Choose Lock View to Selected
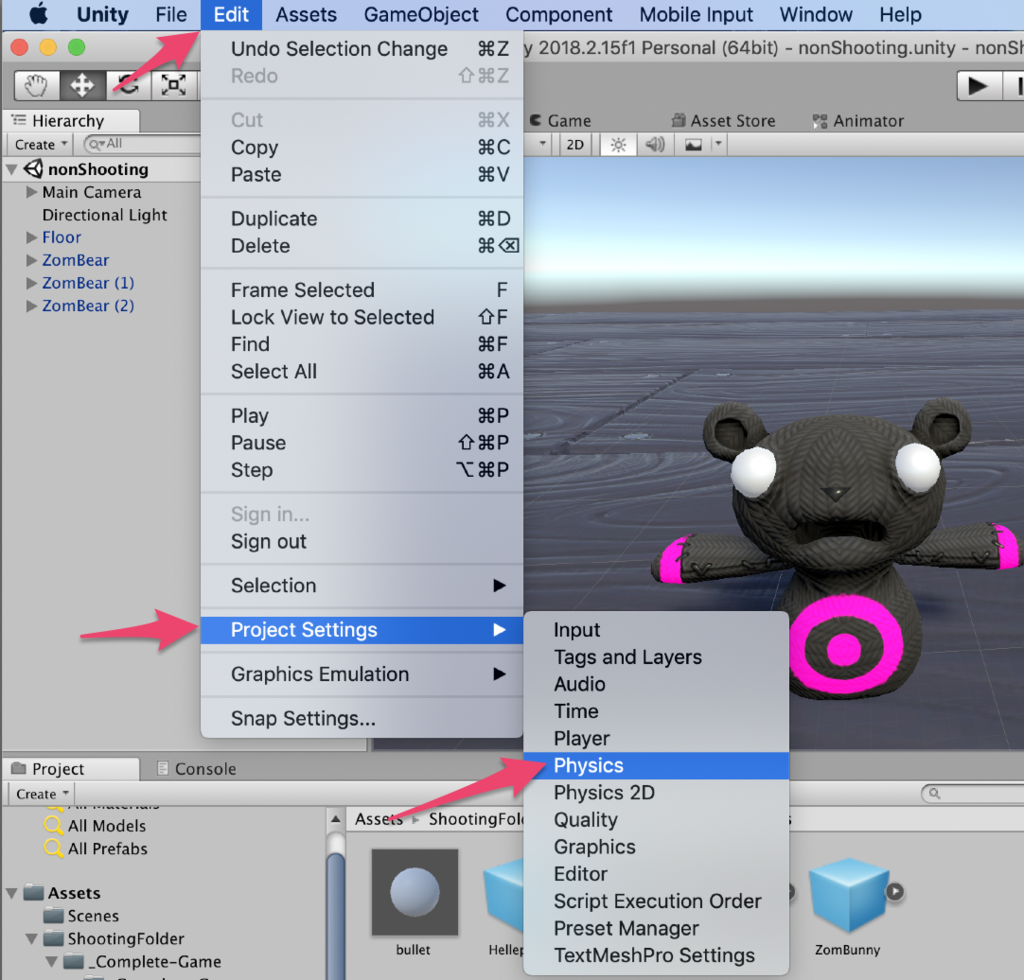Viewport: 1024px width, 980px height. click(362, 317)
